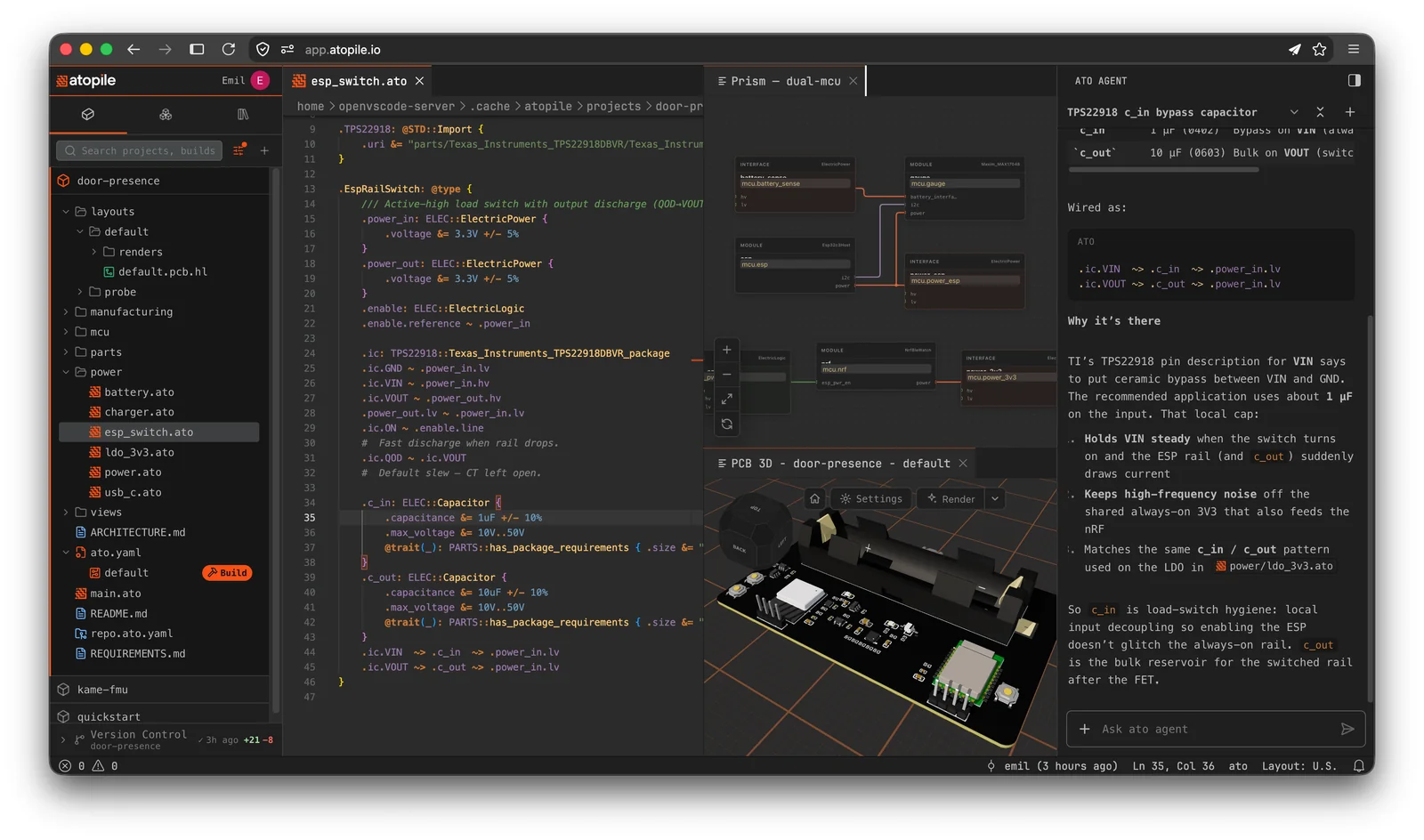Open the kame-fmu project
1424x840 pixels.
pos(102,690)
